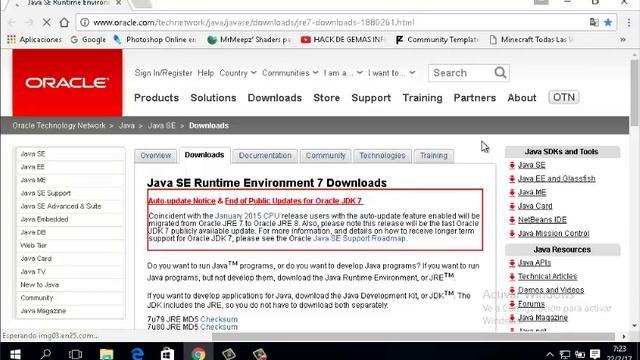This screenshot has height=360, width=640.
Task: Expand the Country dropdown
Action: tap(238, 73)
